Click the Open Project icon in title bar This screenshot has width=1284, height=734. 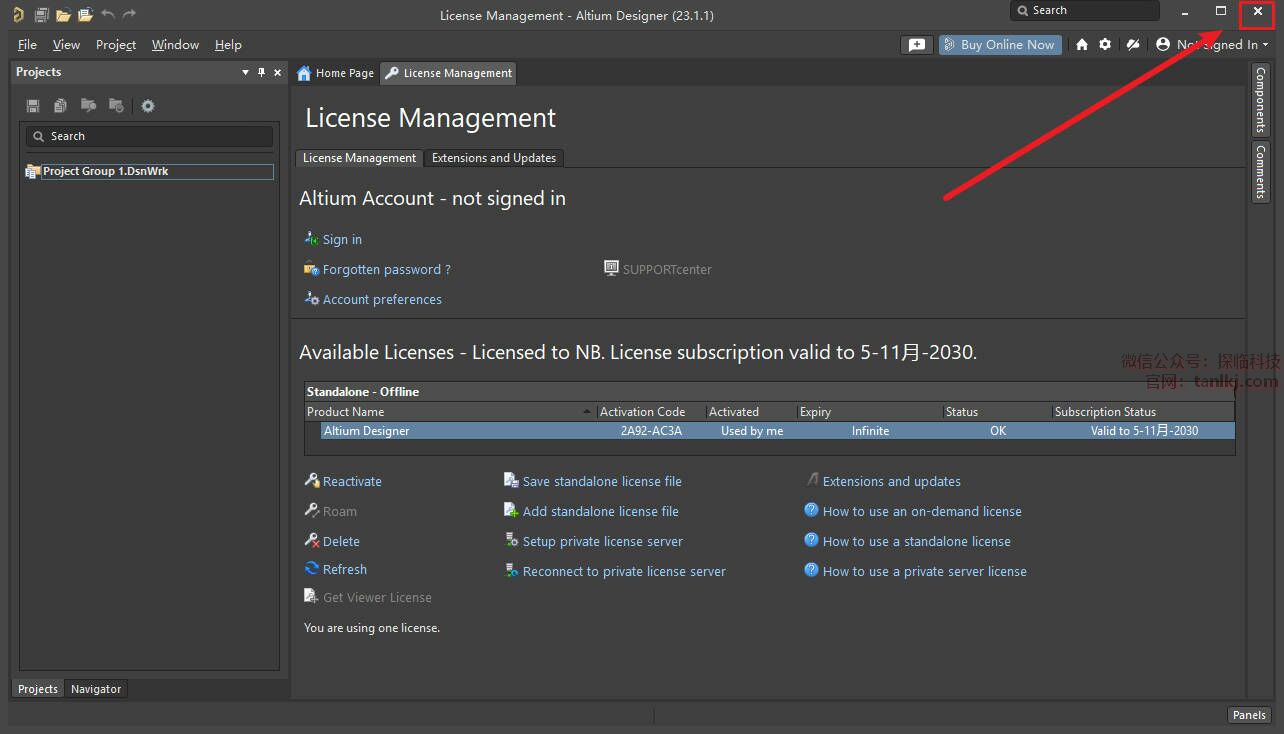(x=85, y=15)
